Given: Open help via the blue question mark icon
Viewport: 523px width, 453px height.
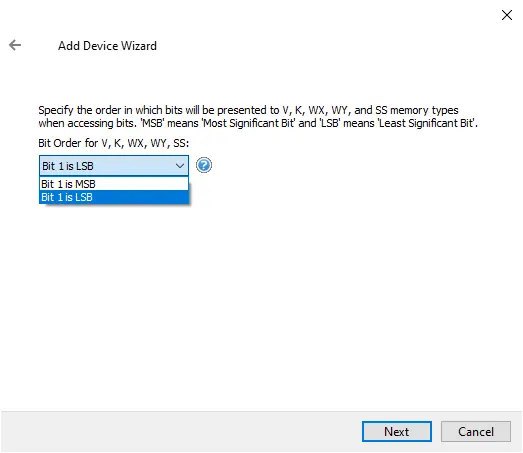Looking at the screenshot, I should pyautogui.click(x=203, y=165).
